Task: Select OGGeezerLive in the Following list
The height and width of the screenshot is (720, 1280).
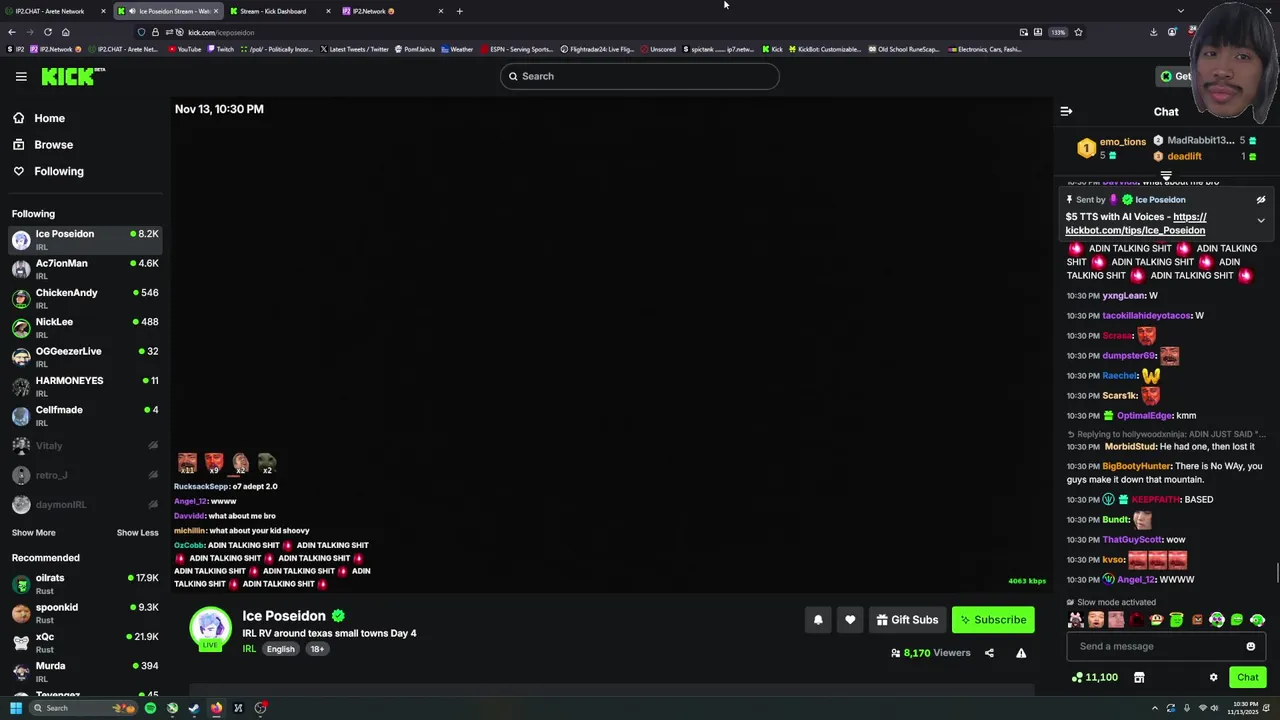Action: pyautogui.click(x=85, y=357)
